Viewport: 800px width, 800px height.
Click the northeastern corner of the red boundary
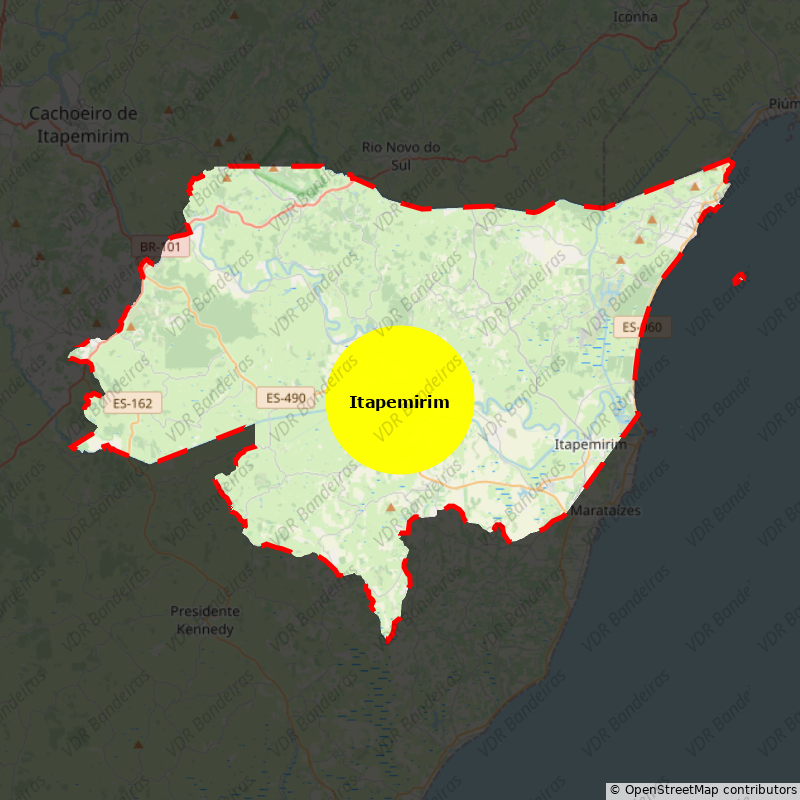click(x=730, y=162)
